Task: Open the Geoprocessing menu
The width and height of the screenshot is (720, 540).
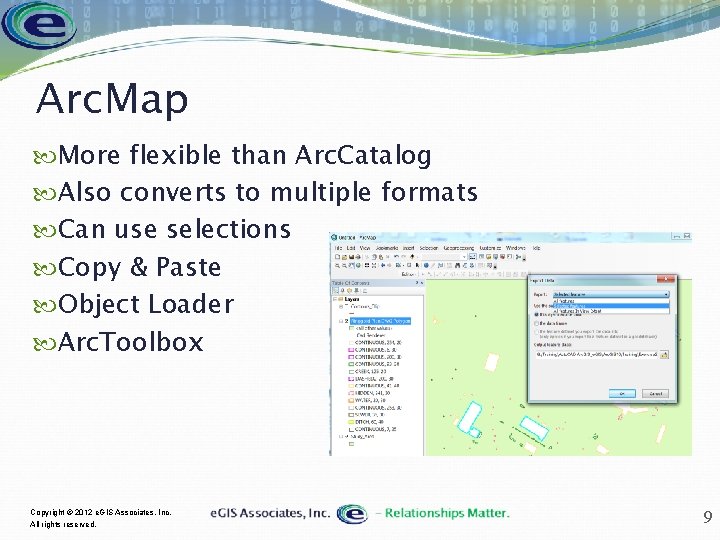Action: pos(459,248)
